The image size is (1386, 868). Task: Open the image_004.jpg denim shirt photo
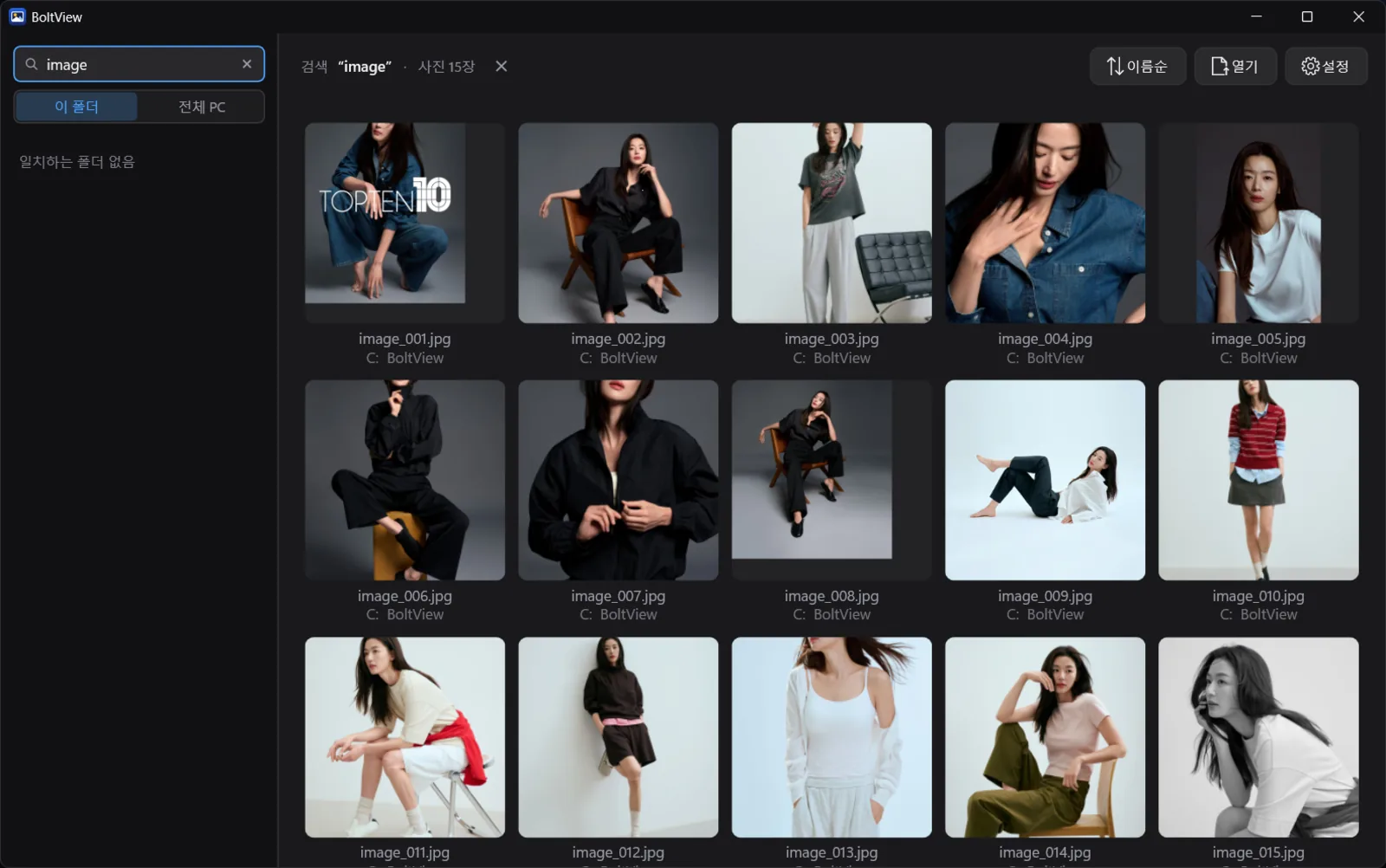[x=1045, y=223]
